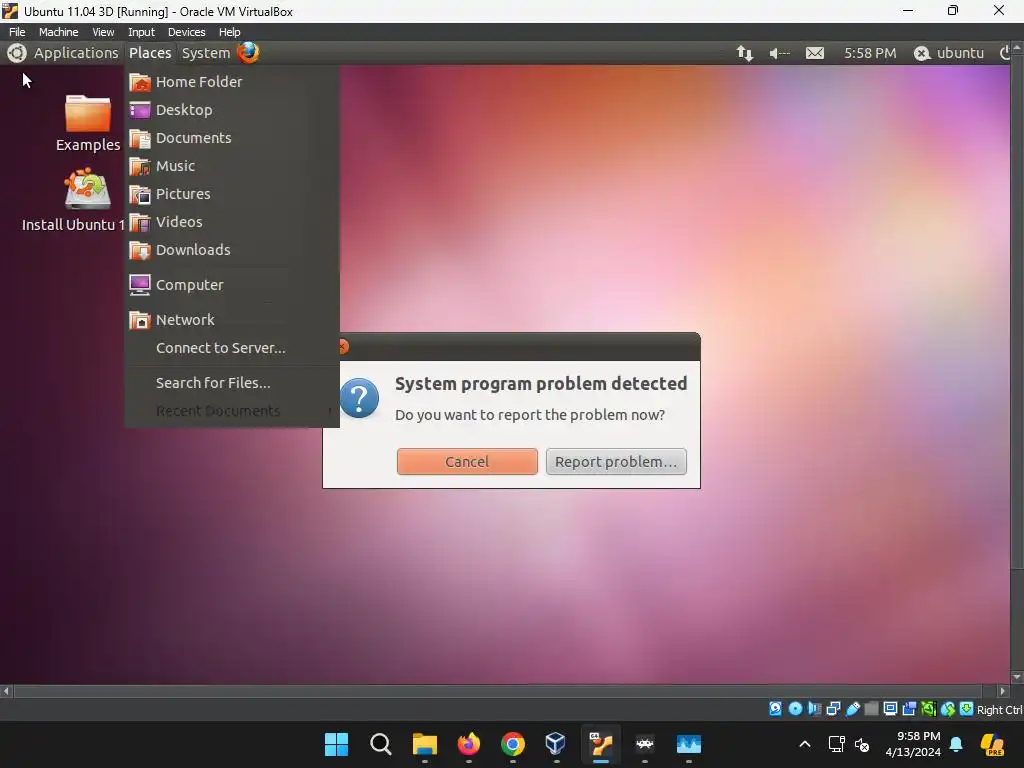Viewport: 1024px width, 768px height.
Task: Click the keyboard capture arrow icon
Action: tap(967, 709)
